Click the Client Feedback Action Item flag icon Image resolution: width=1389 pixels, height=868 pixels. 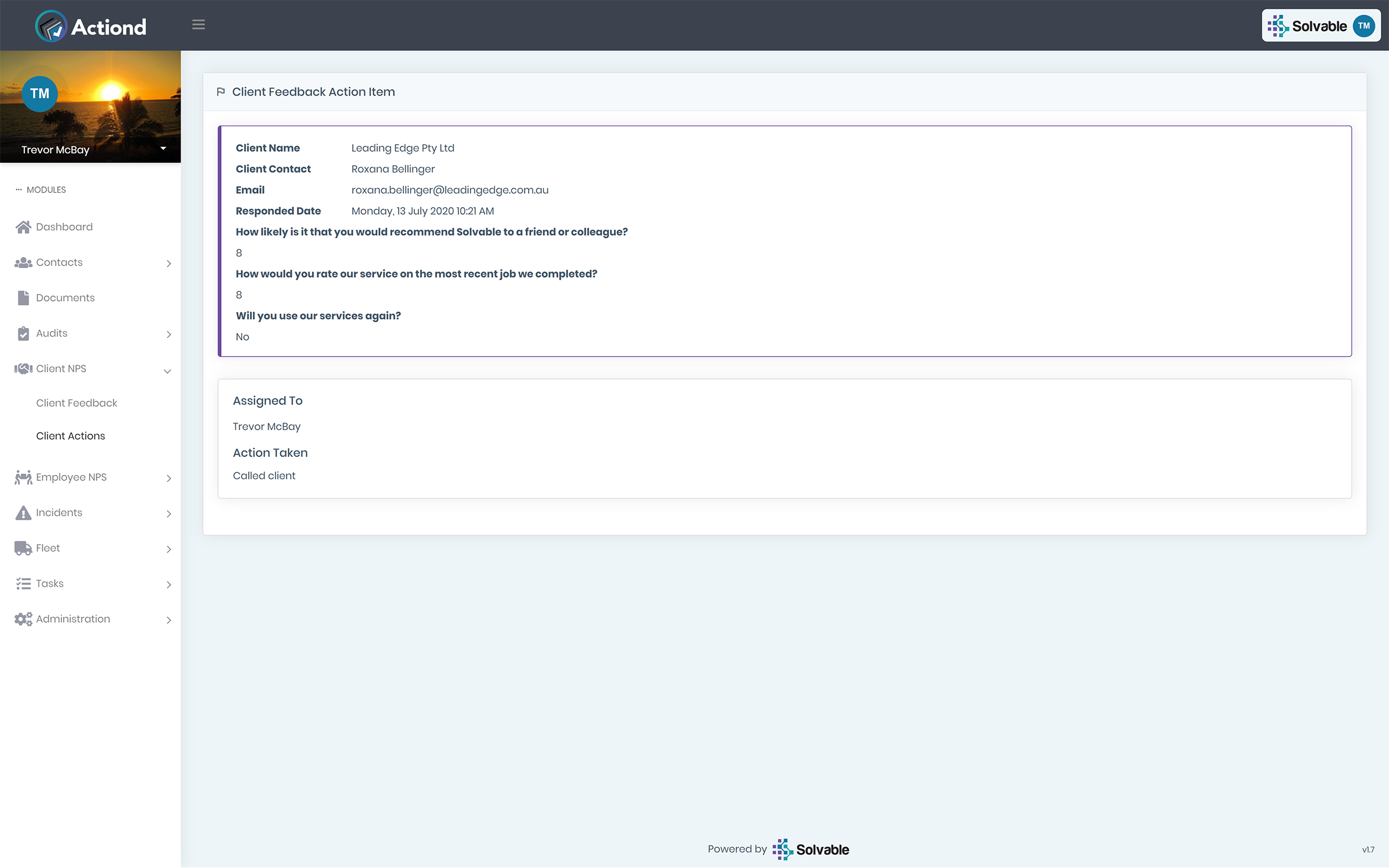pos(220,92)
